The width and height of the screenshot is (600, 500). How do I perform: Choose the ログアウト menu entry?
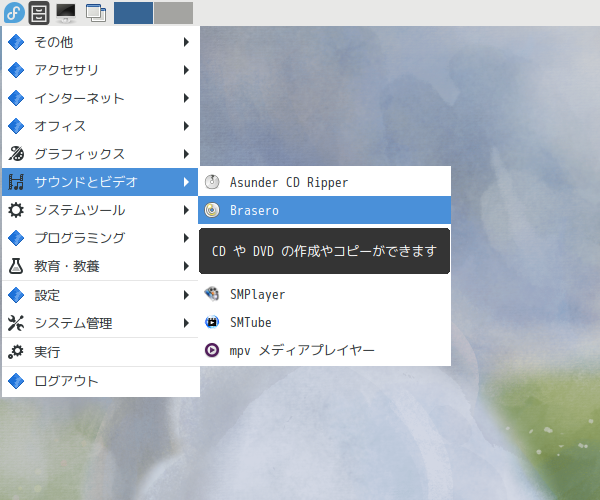(100, 381)
